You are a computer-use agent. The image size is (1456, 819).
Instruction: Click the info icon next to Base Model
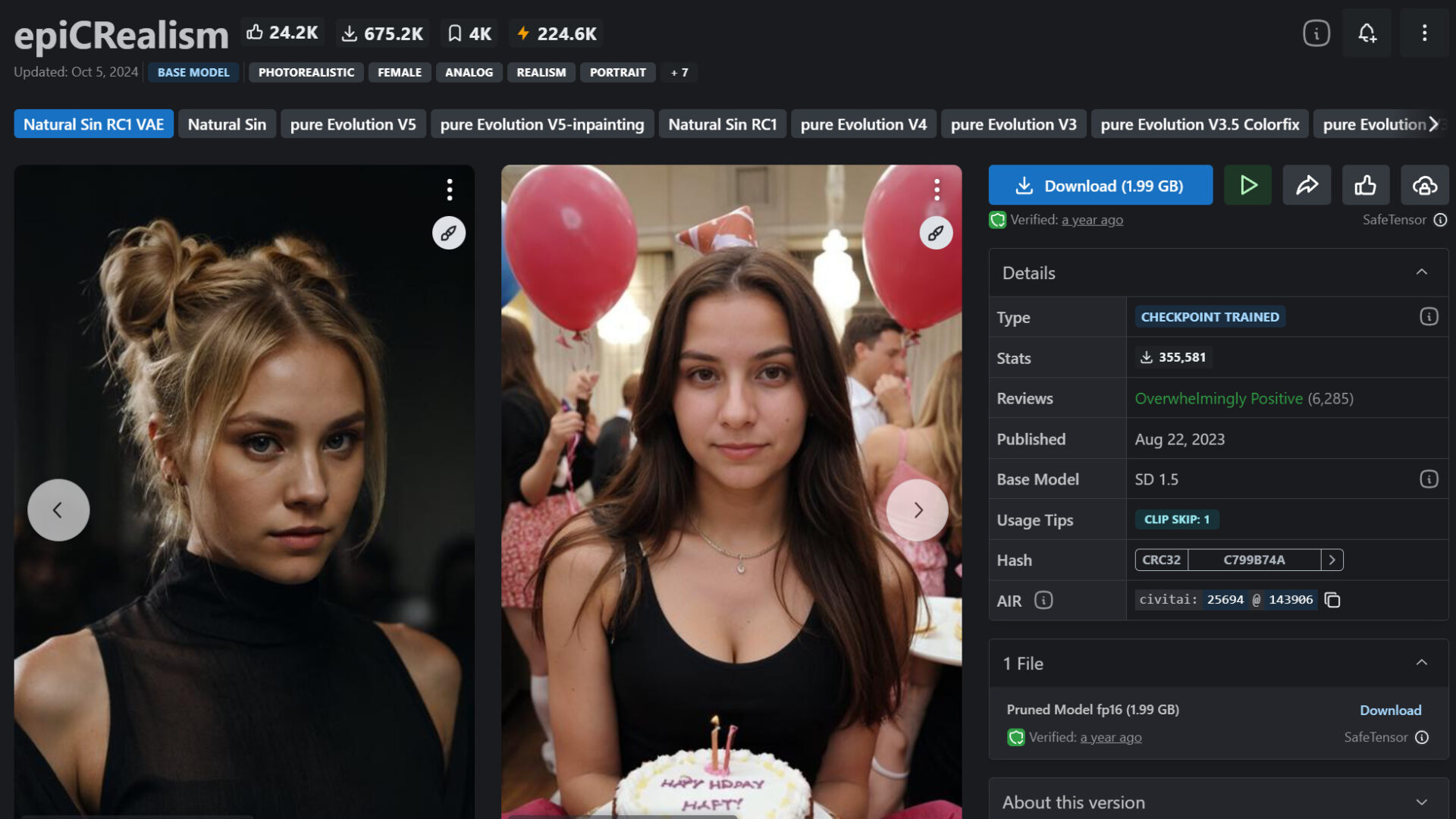pyautogui.click(x=1429, y=479)
